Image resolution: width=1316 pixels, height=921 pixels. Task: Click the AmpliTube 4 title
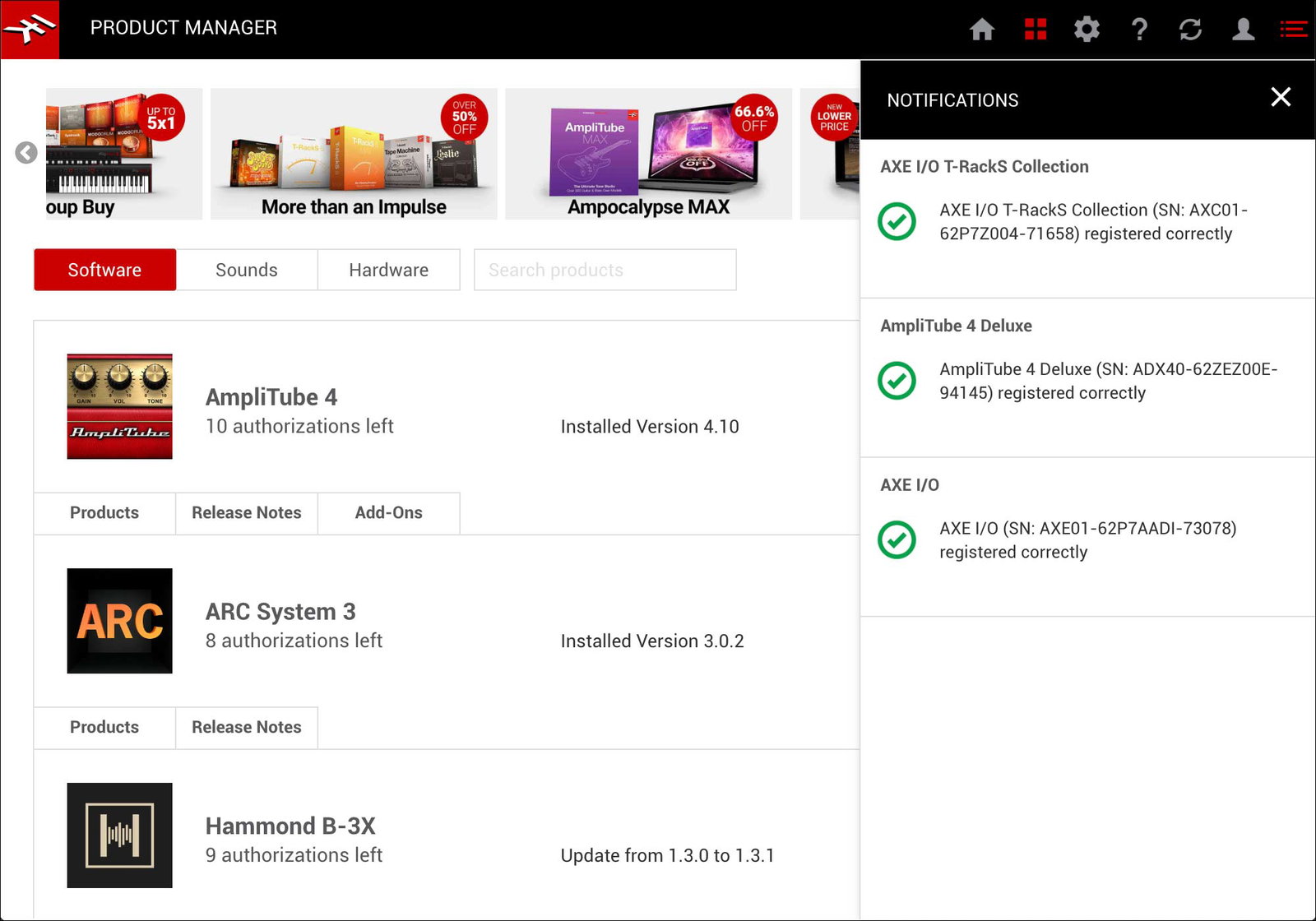[271, 397]
